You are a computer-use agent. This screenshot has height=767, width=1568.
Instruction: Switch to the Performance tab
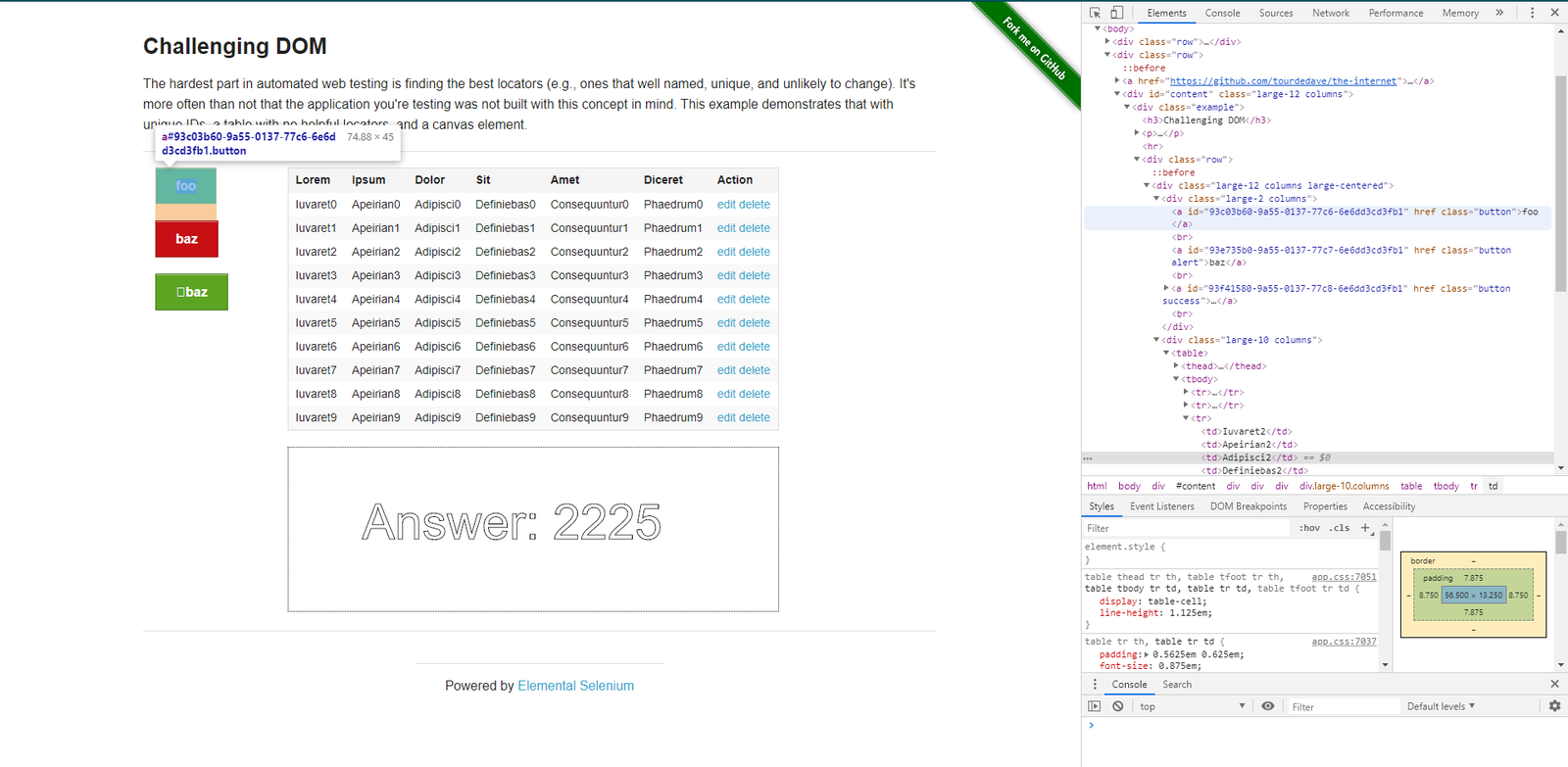click(x=1396, y=13)
